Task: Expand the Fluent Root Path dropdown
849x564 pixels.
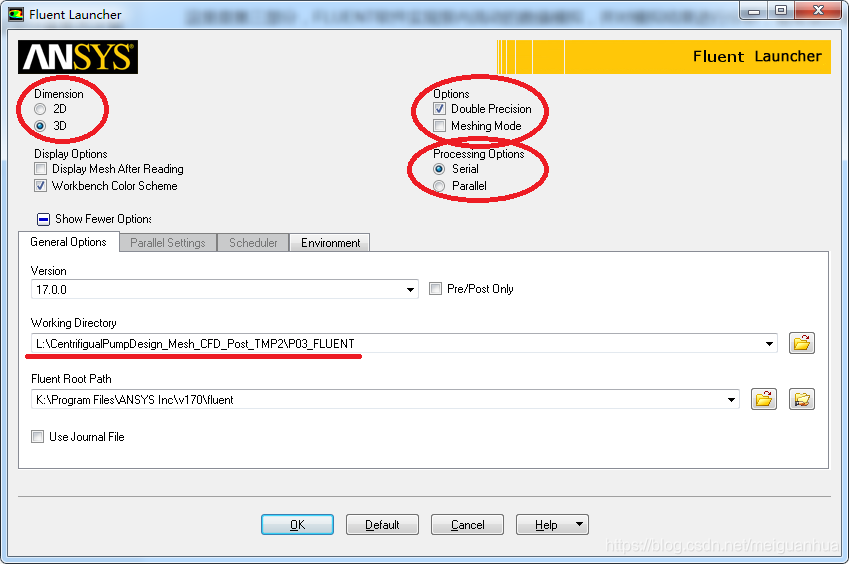Action: [x=731, y=400]
